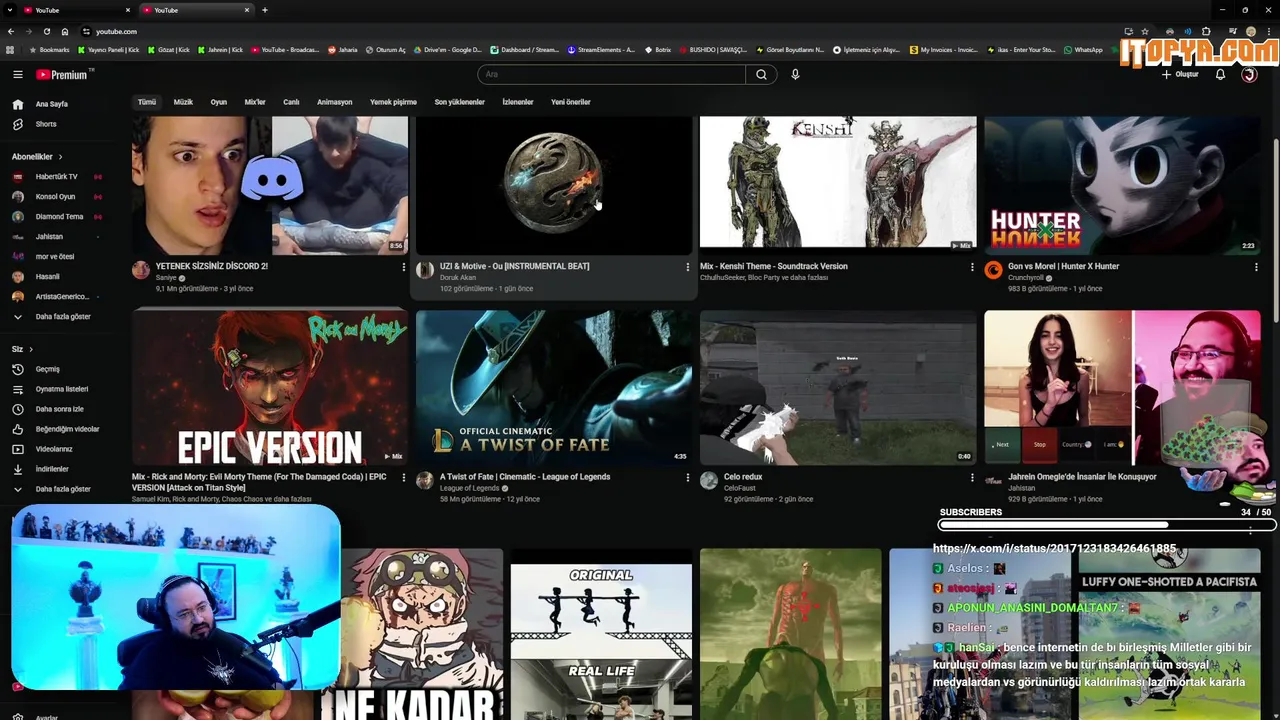1280x720 pixels.
Task: Click the Oluştur create button
Action: click(1180, 74)
